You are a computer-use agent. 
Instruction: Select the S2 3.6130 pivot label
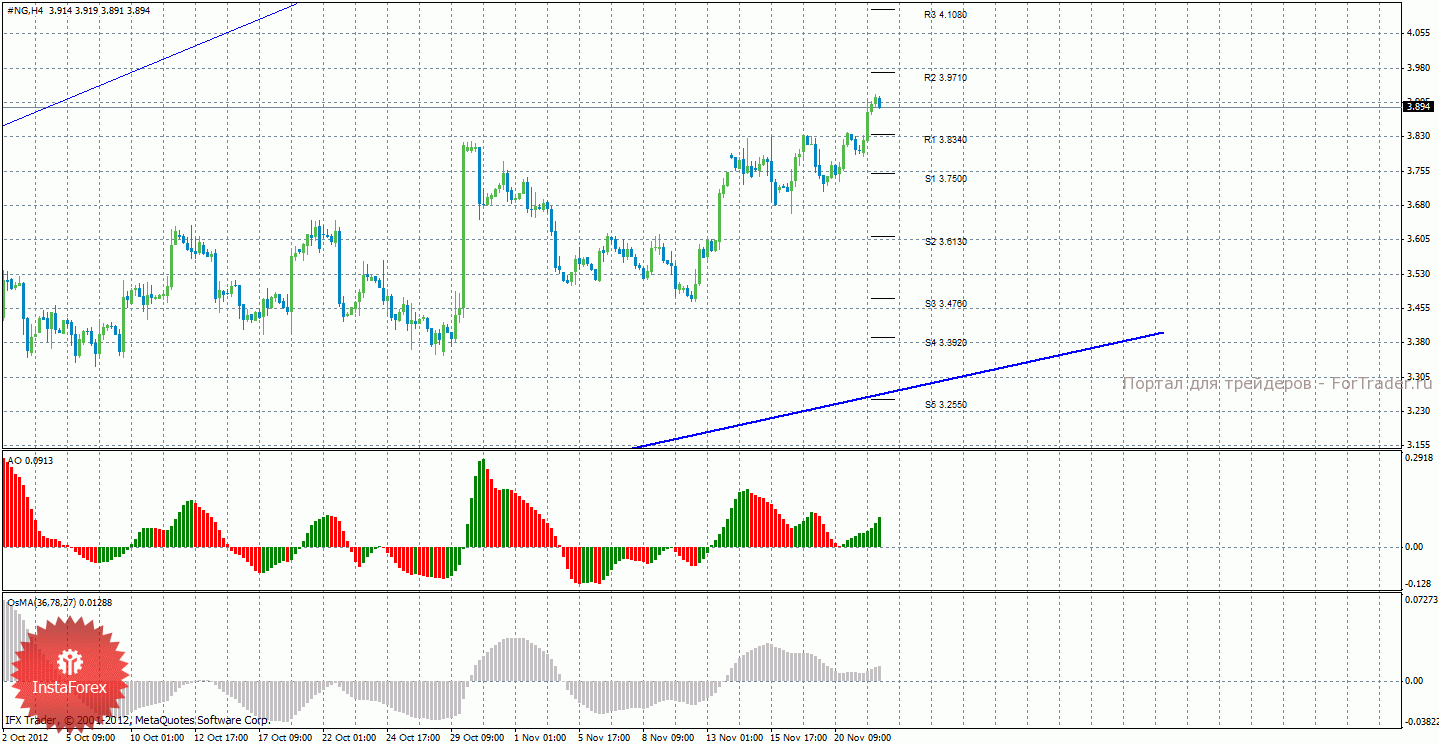pos(945,242)
